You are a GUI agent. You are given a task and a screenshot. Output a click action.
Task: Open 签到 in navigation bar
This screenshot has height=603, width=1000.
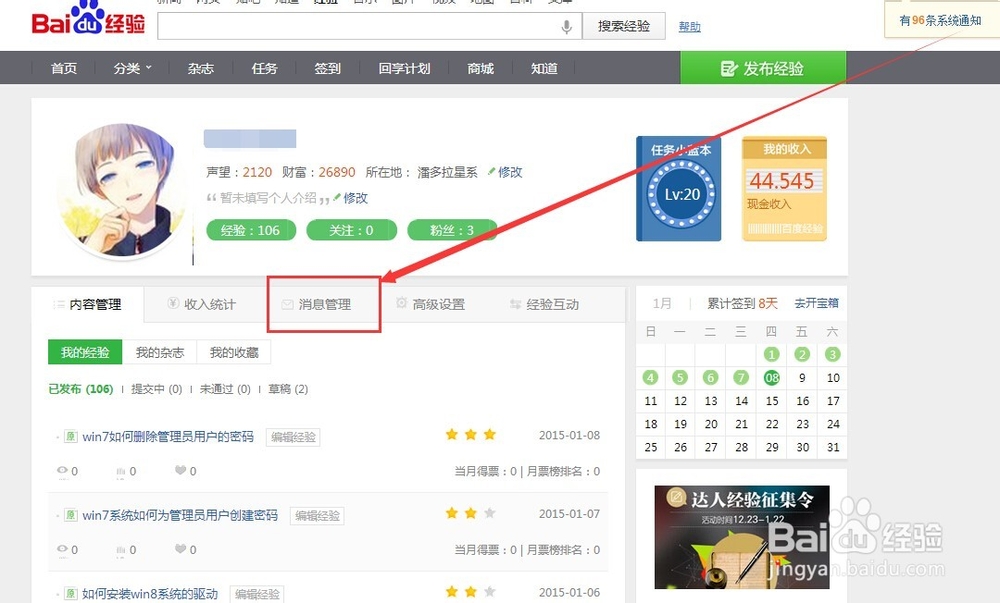click(327, 68)
